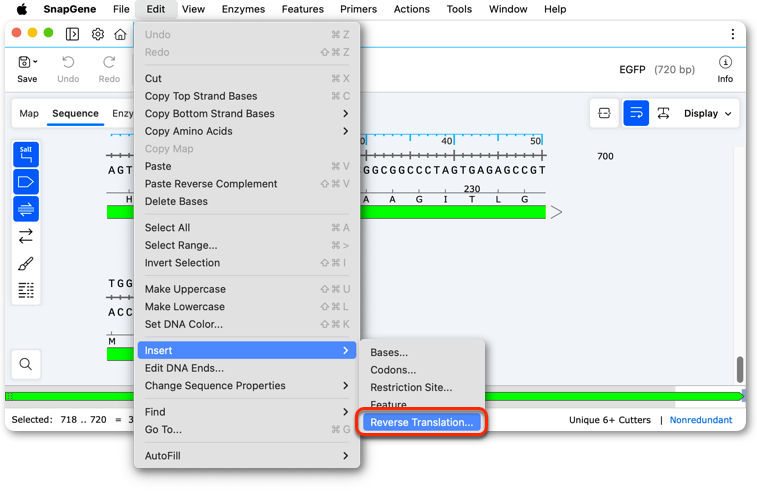Screen dimensions: 757x501
Task: Open the three-dot overflow menu
Action: point(733,34)
